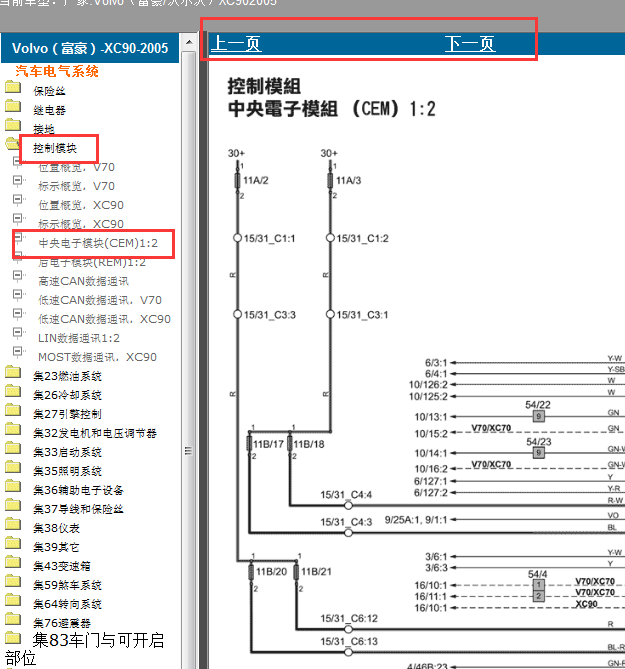Expand 集33启动系统 section
Screen dimensions: 625x669
[x=67, y=452]
